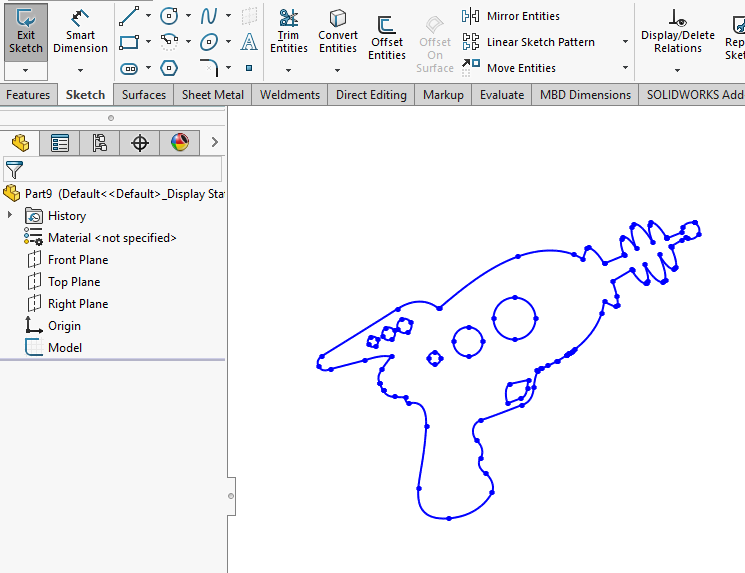Click the Convert Entities tool

[337, 32]
